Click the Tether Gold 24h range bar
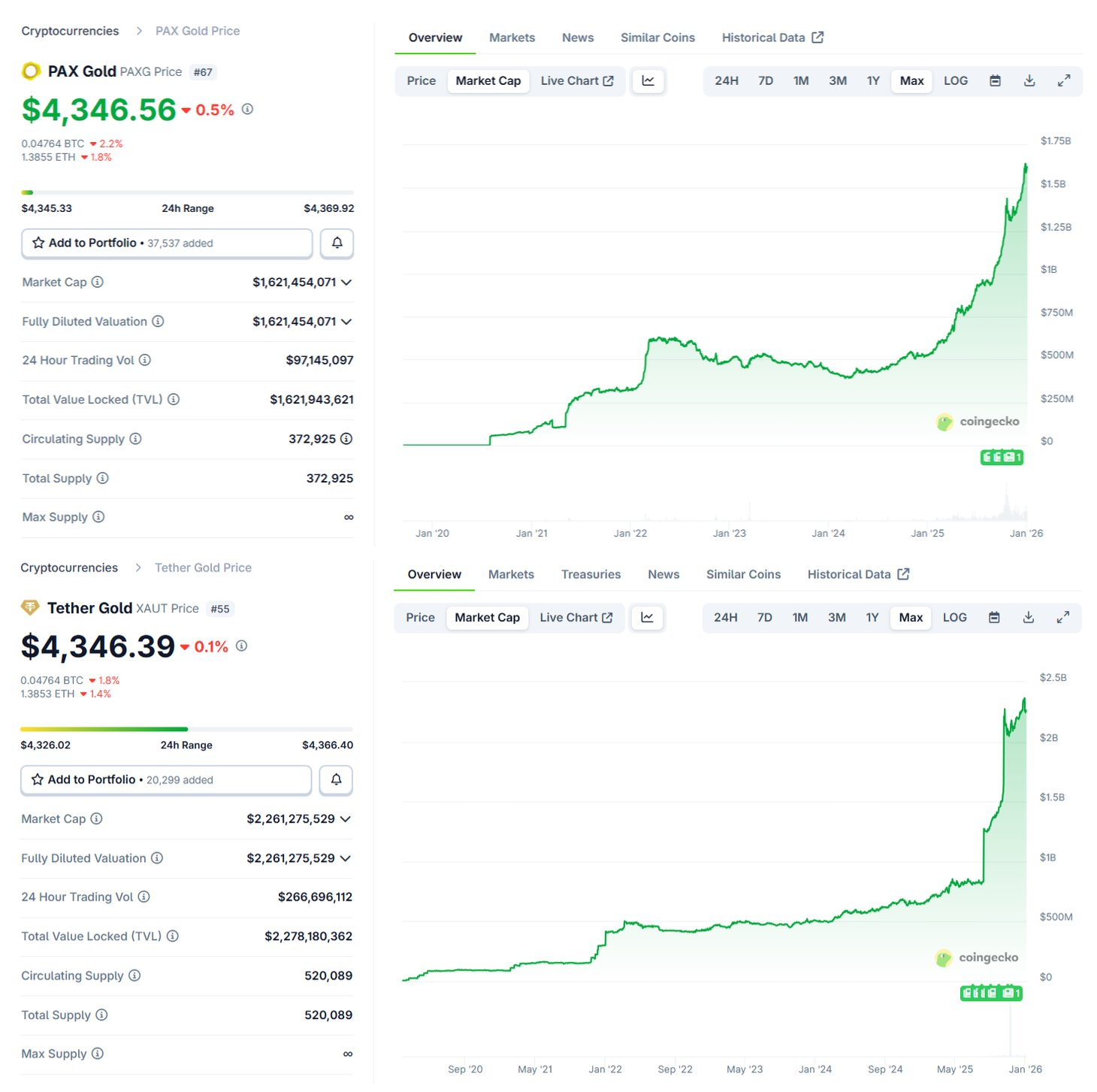This screenshot has height=1092, width=1097. (186, 729)
